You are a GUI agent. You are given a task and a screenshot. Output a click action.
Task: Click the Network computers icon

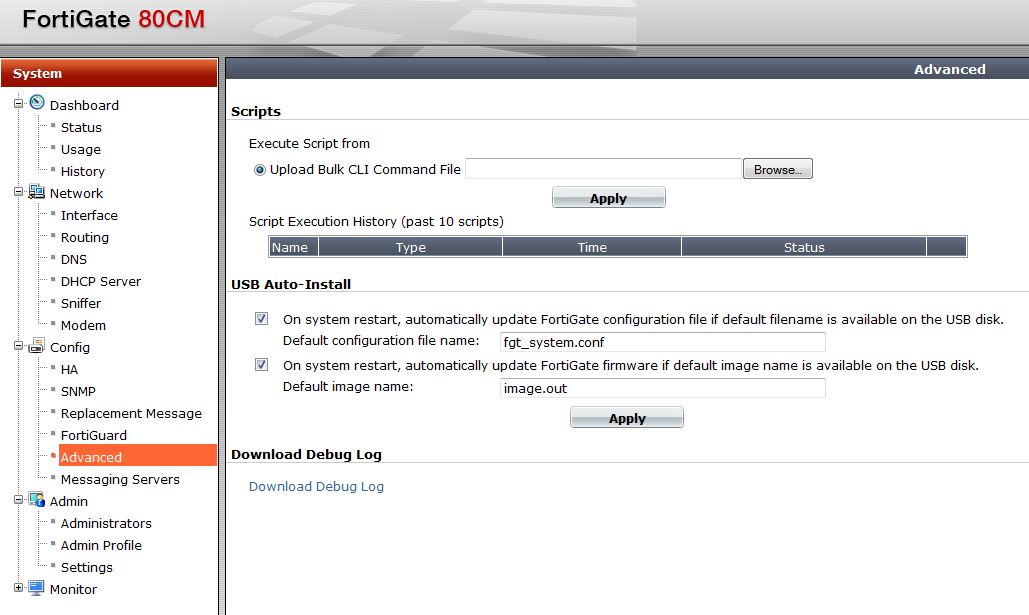click(x=37, y=192)
